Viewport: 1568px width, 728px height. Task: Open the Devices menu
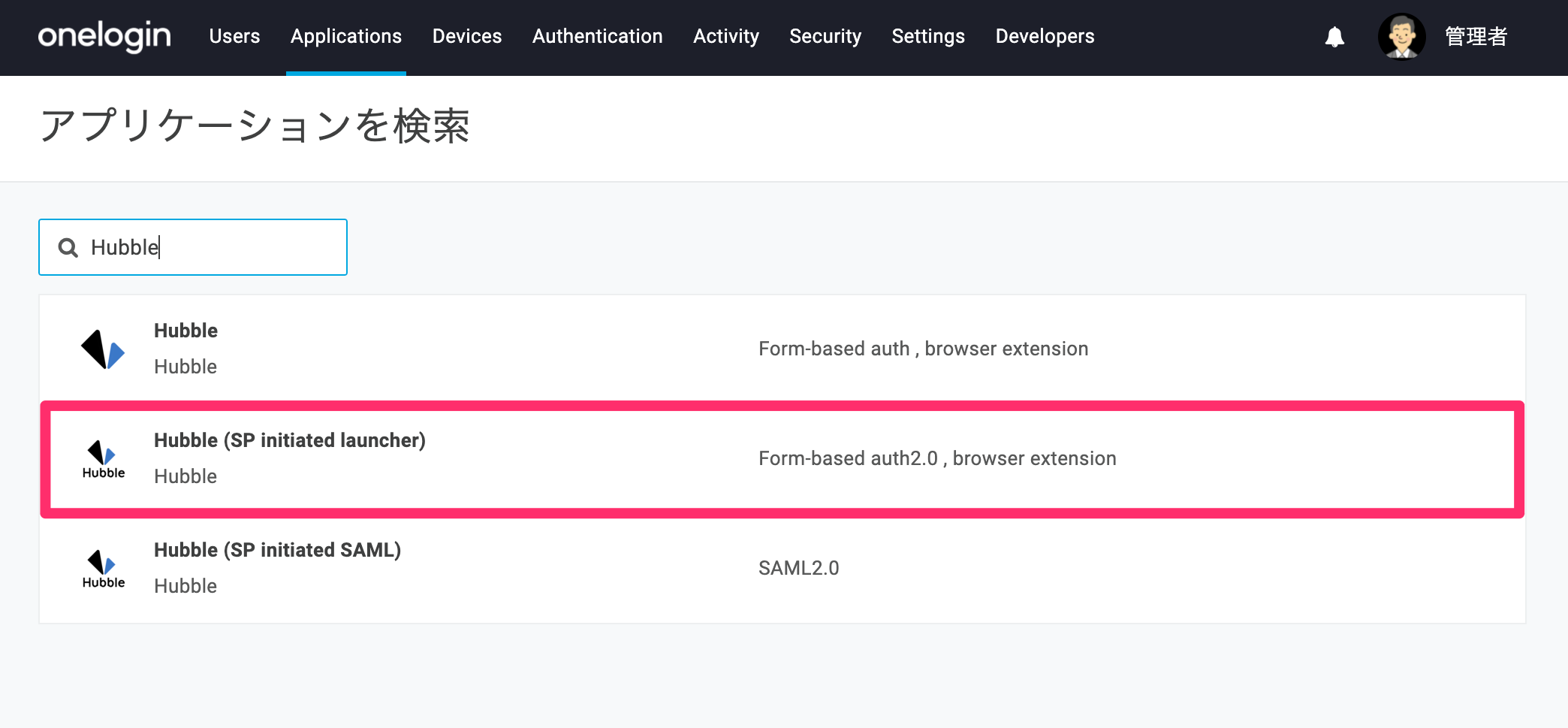pos(467,36)
